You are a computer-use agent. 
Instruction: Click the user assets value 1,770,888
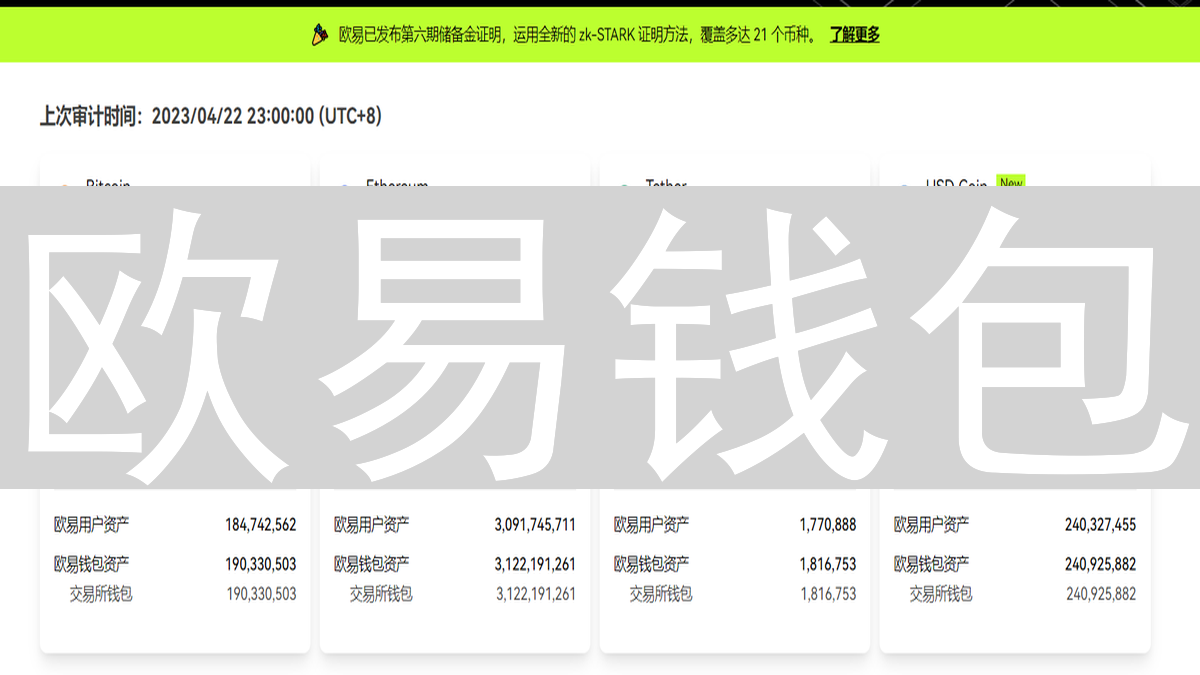pyautogui.click(x=828, y=524)
